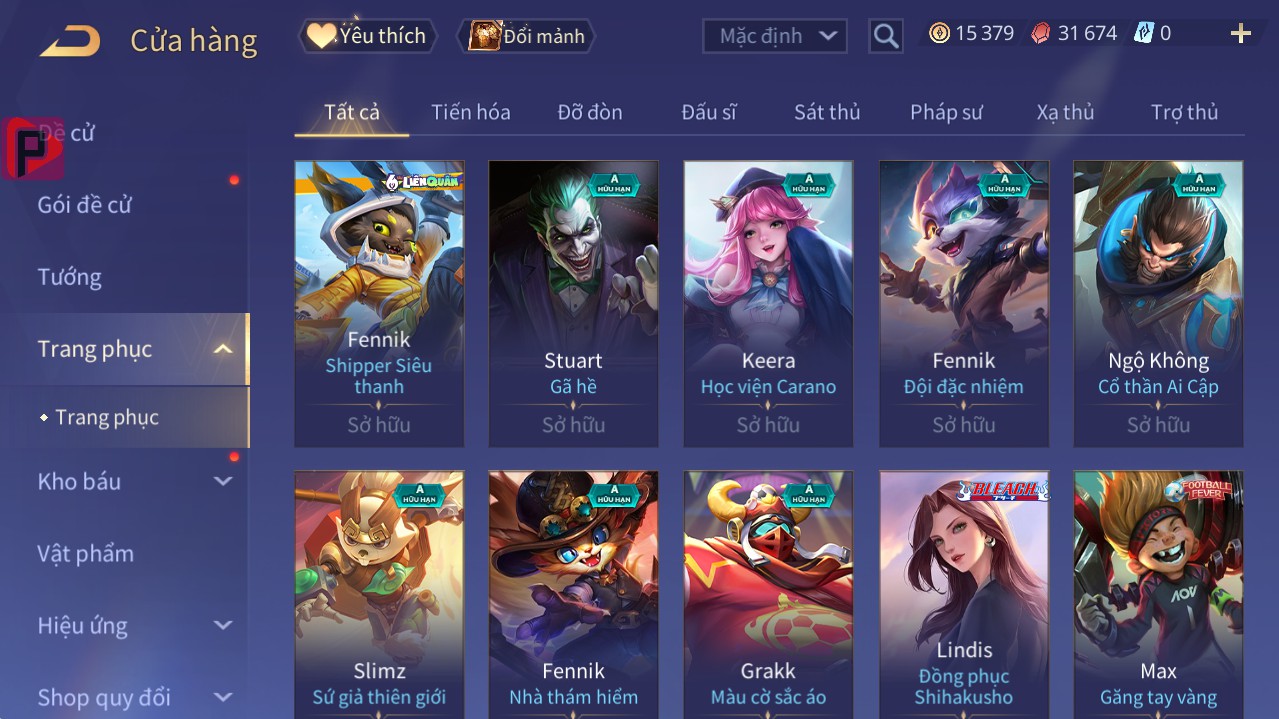Open Yêu thích favorites heart button
Image resolution: width=1279 pixels, height=719 pixels.
(x=367, y=36)
